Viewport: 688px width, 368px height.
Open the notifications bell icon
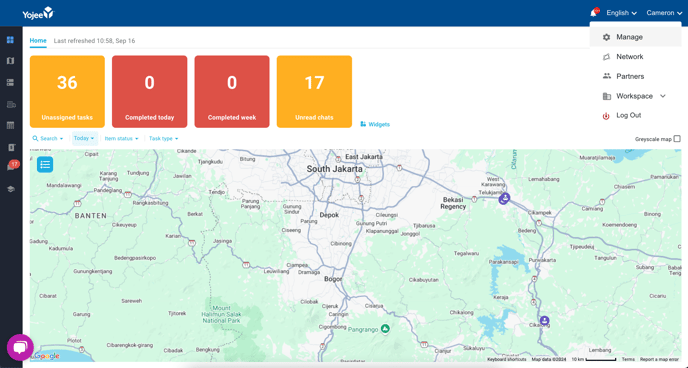[594, 13]
